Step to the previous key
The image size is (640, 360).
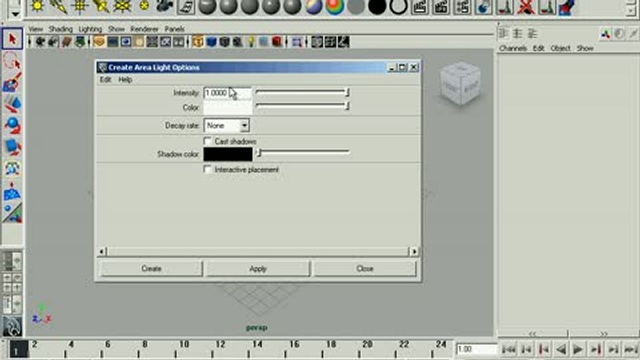[544, 349]
